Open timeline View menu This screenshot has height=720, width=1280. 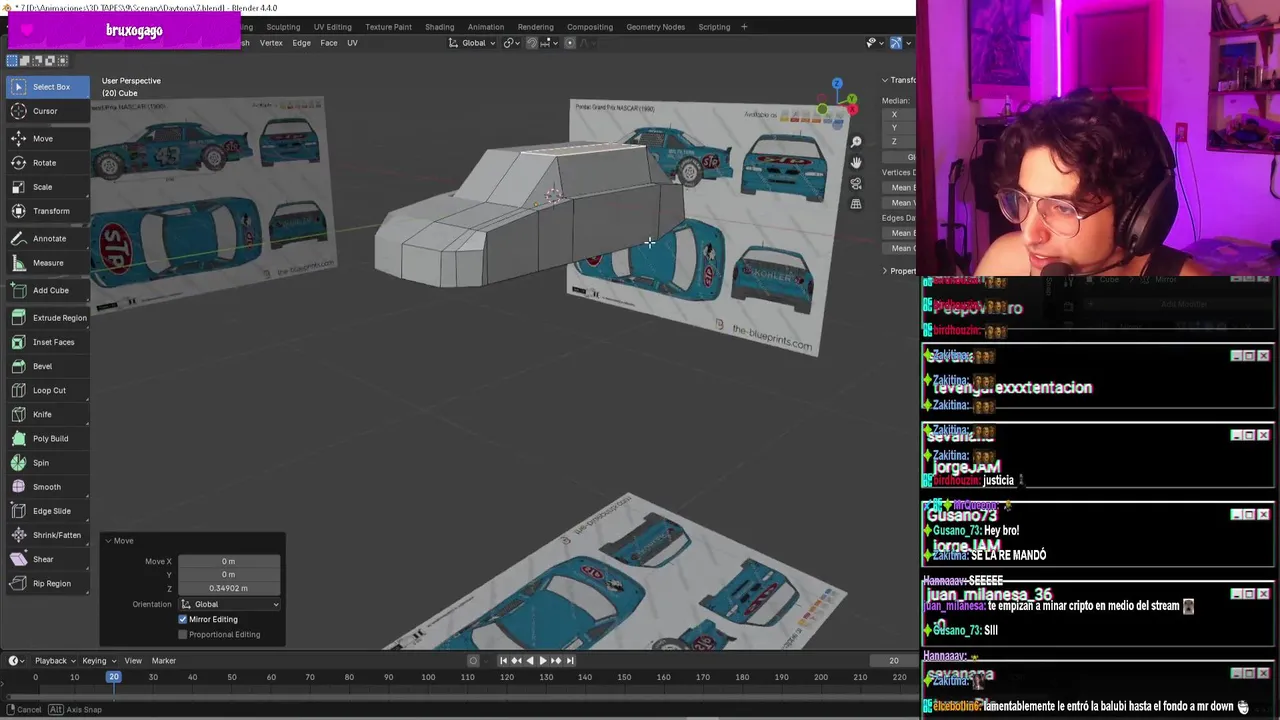pyautogui.click(x=133, y=660)
